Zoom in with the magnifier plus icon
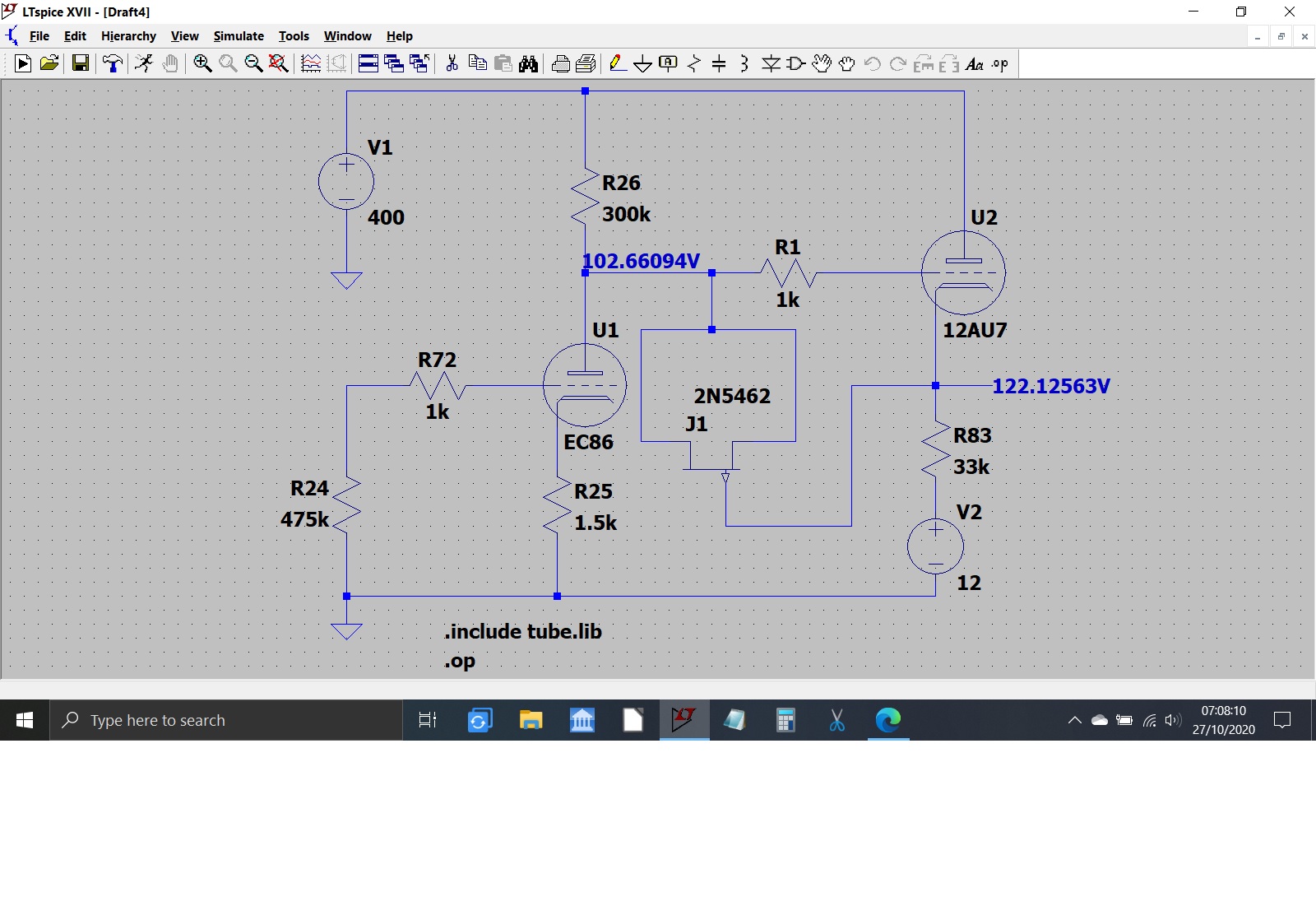The height and width of the screenshot is (920, 1316). click(x=202, y=64)
